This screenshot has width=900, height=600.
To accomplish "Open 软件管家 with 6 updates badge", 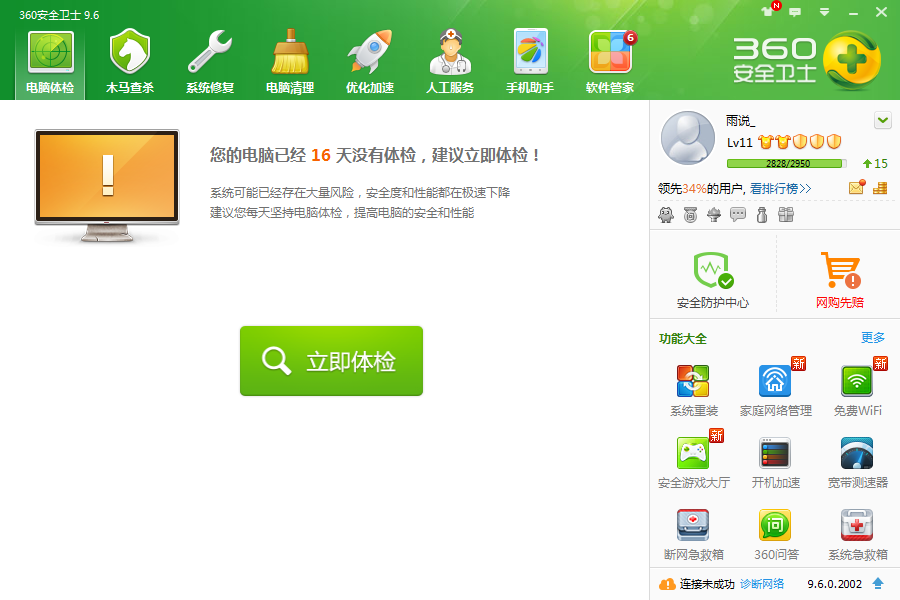I will pos(610,63).
